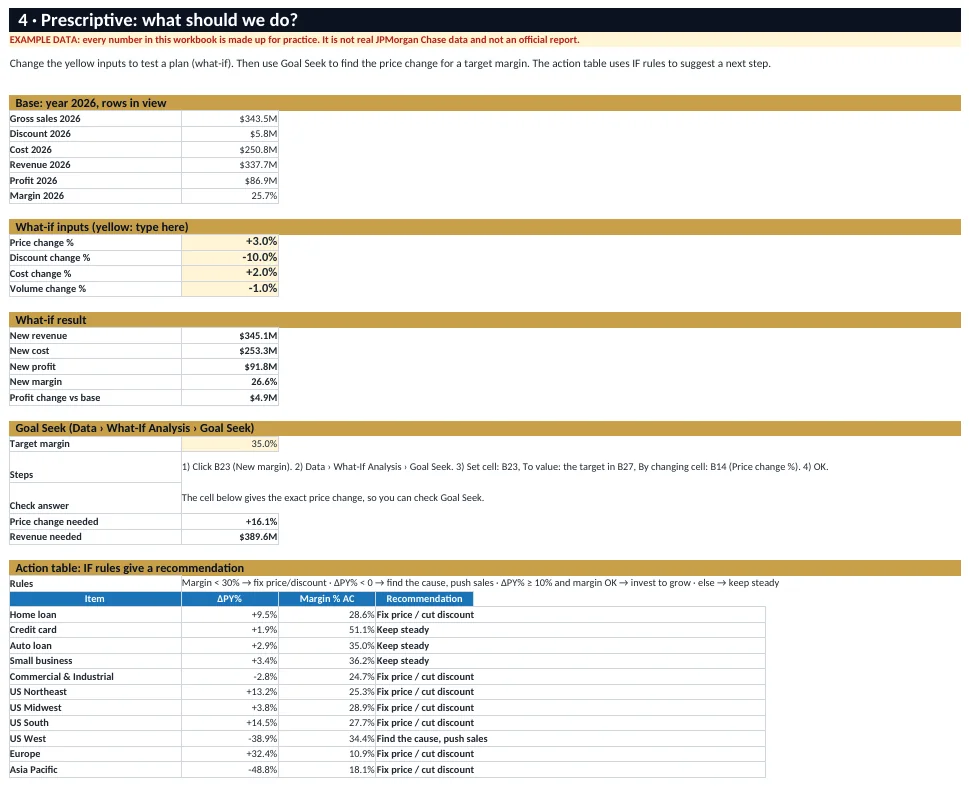969x786 pixels.
Task: Click the Action table section header
Action: click(485, 568)
